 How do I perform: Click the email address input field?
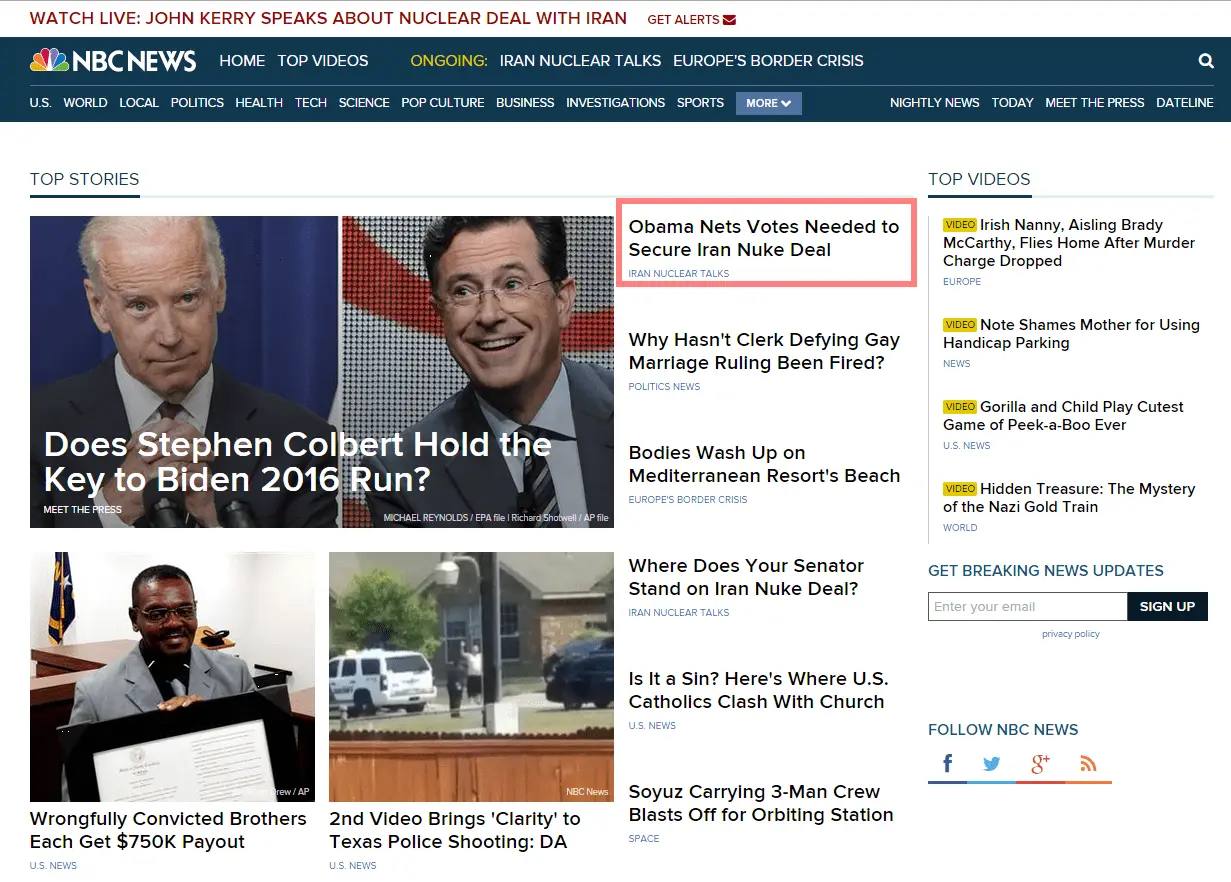(1027, 607)
